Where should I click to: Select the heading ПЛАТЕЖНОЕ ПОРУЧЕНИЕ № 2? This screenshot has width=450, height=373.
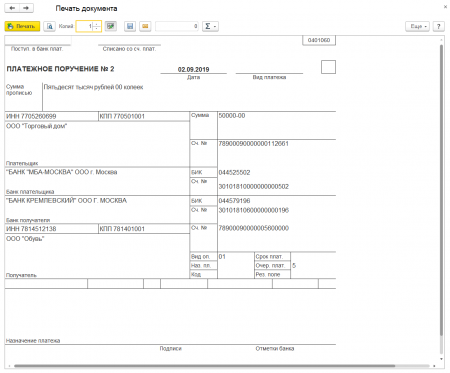60,69
